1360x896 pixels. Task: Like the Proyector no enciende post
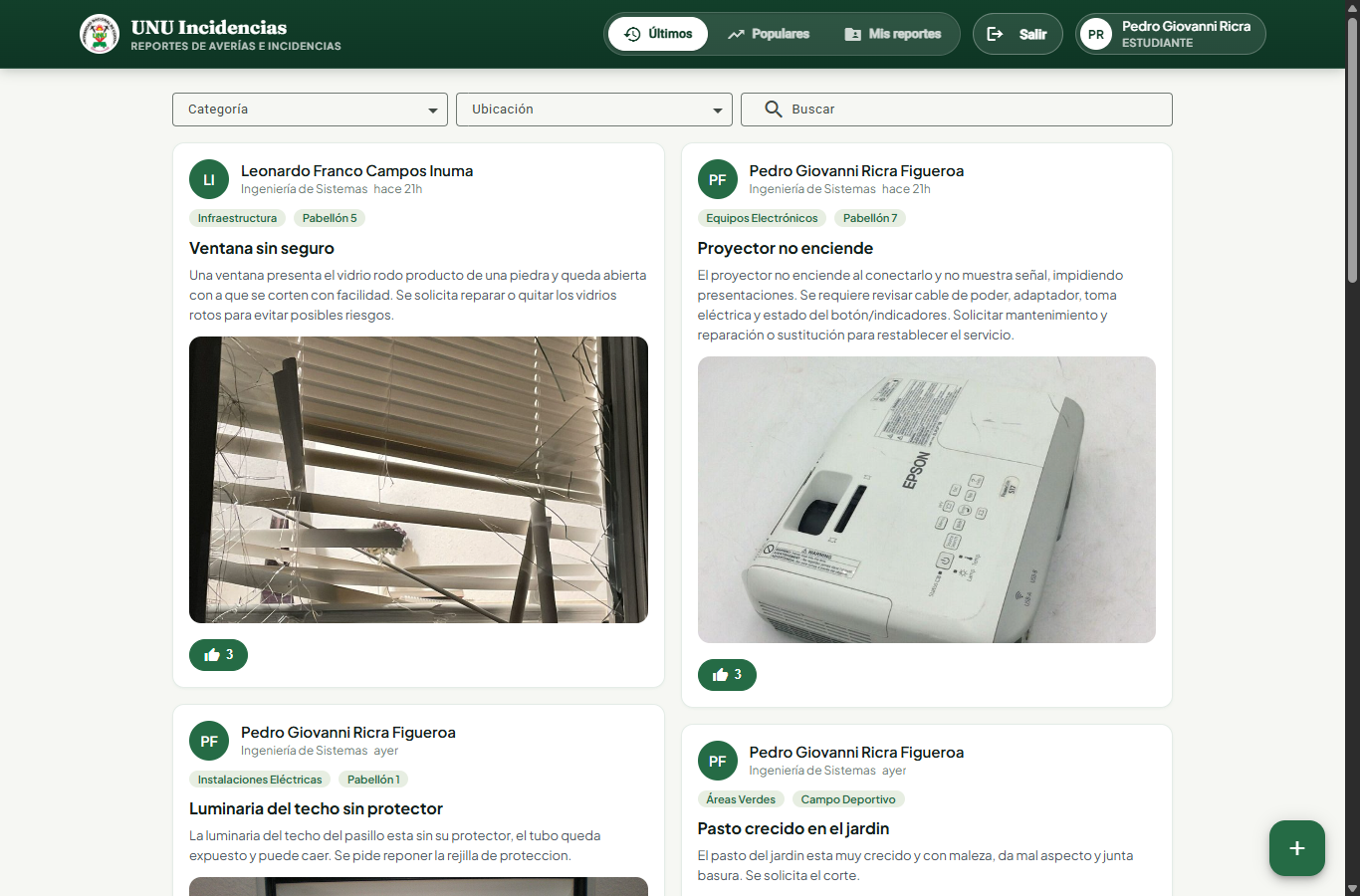[727, 675]
